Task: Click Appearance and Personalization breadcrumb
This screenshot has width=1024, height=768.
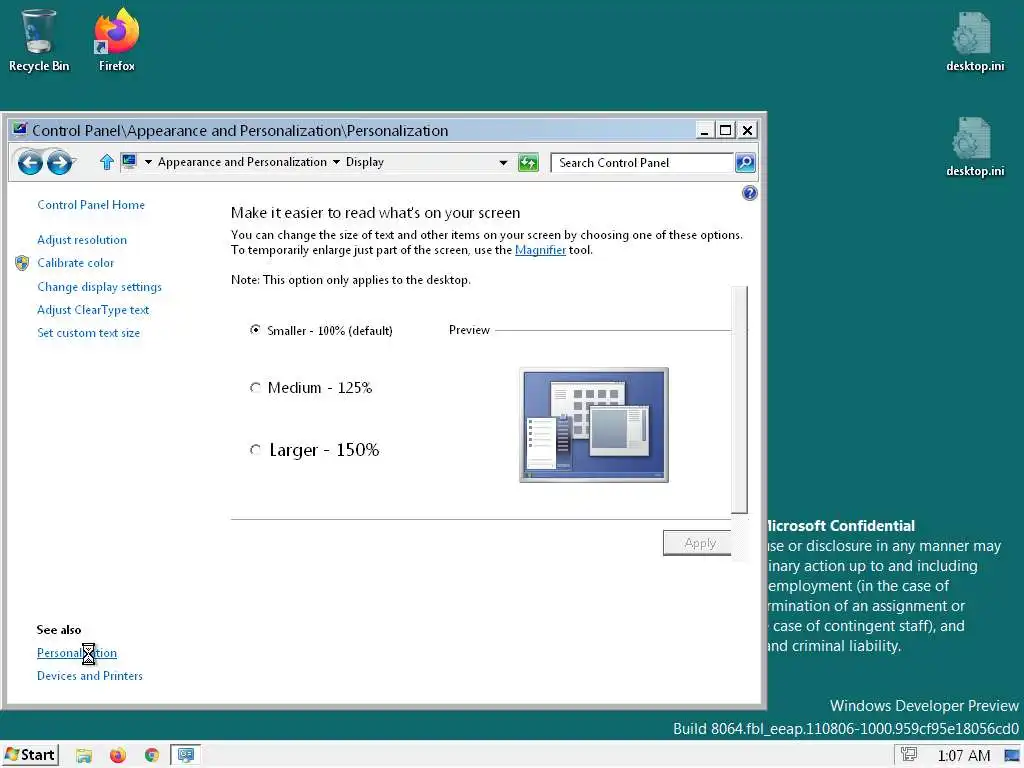Action: [x=242, y=162]
